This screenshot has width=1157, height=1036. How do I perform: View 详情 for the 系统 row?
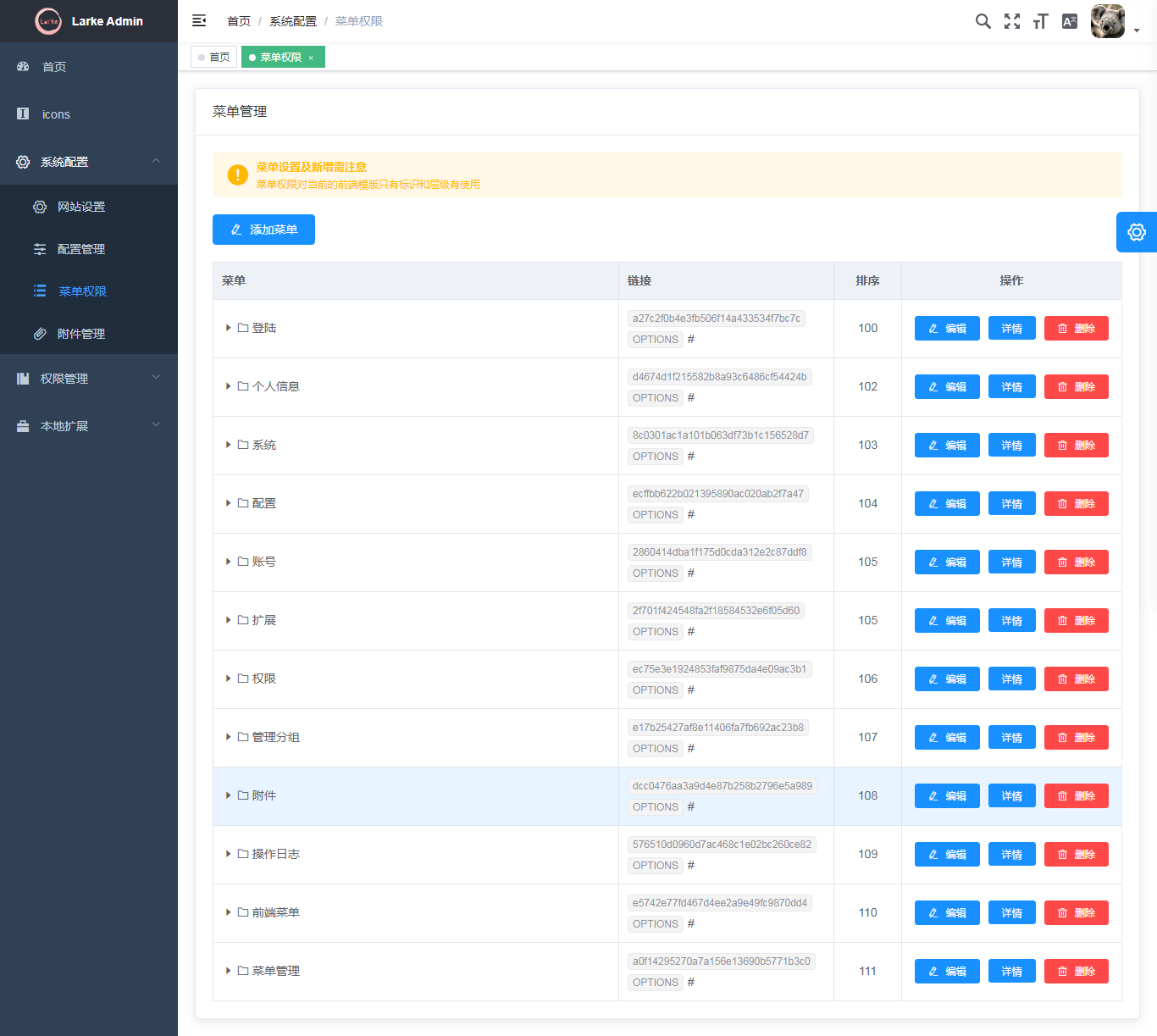point(1011,446)
